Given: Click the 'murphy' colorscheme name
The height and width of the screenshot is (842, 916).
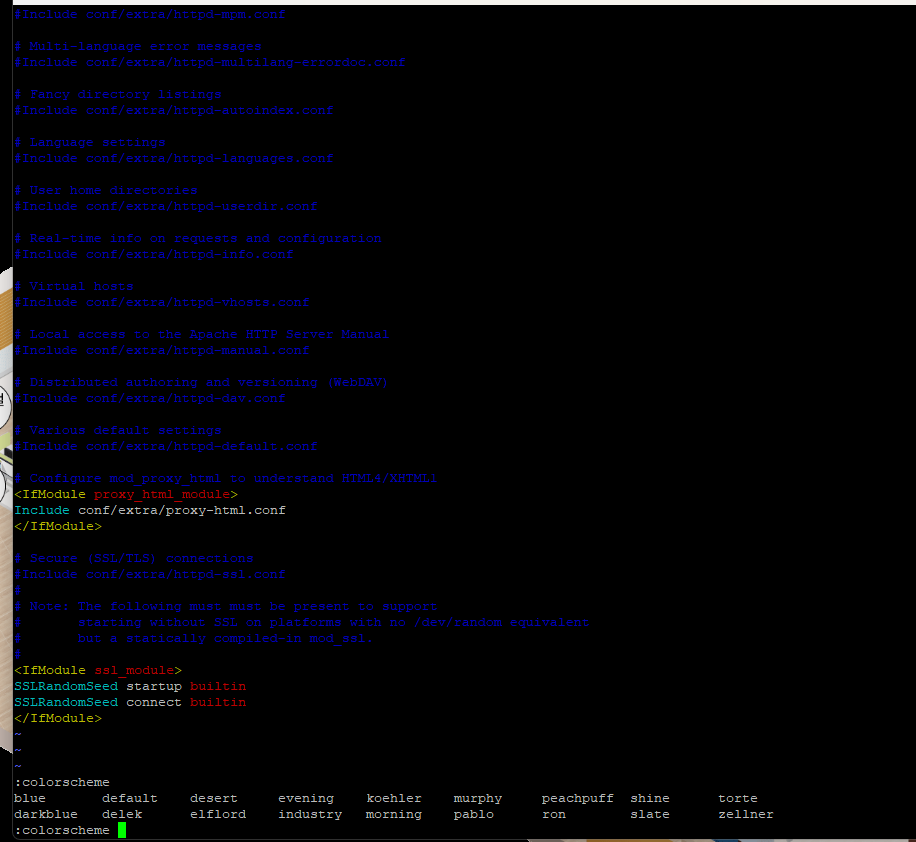Looking at the screenshot, I should (478, 798).
